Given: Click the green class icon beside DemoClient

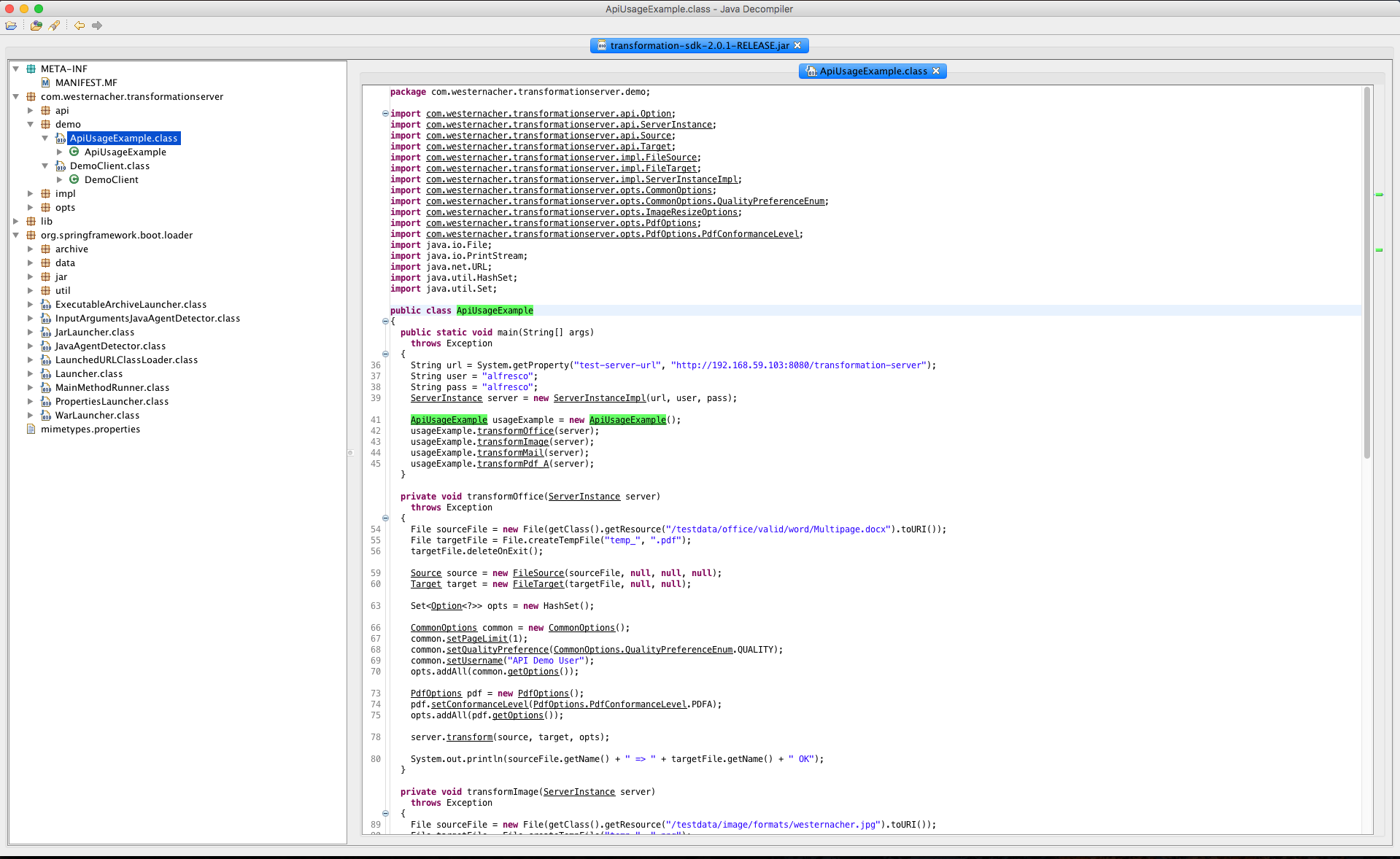Looking at the screenshot, I should click(x=74, y=180).
